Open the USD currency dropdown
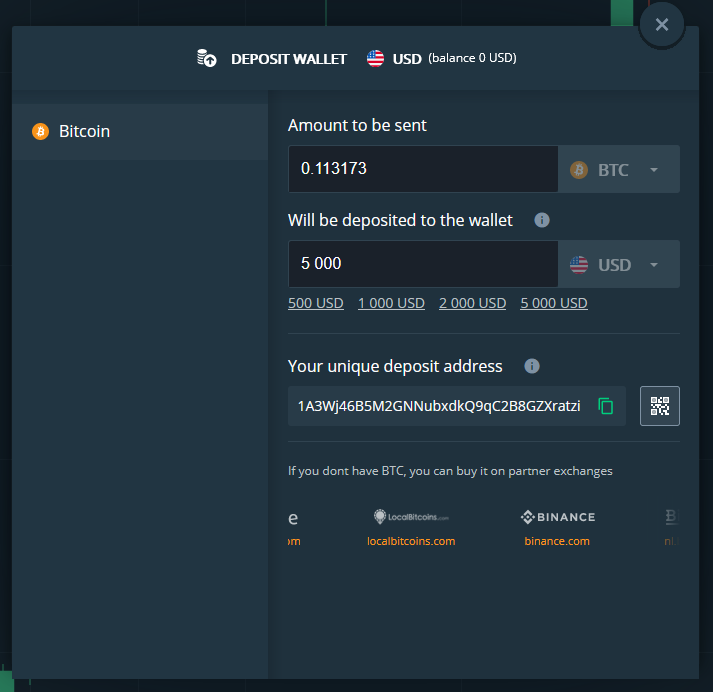Image resolution: width=713 pixels, height=692 pixels. click(619, 264)
